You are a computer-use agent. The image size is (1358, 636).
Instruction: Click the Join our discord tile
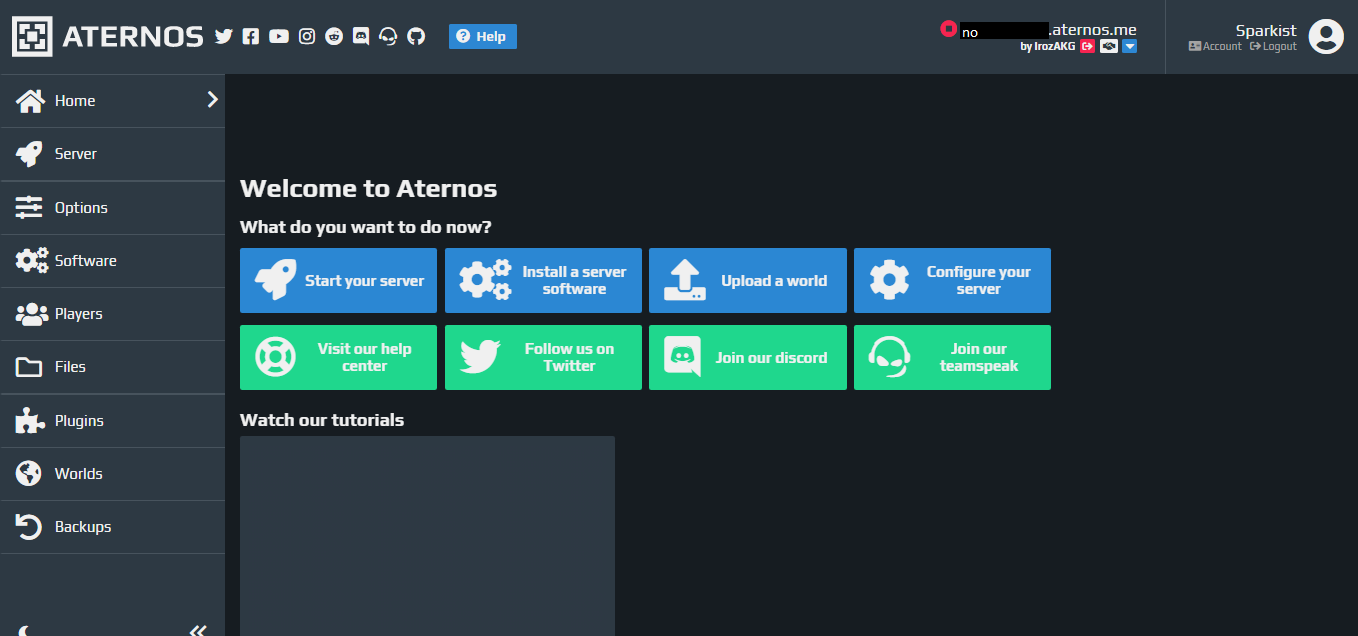748,357
